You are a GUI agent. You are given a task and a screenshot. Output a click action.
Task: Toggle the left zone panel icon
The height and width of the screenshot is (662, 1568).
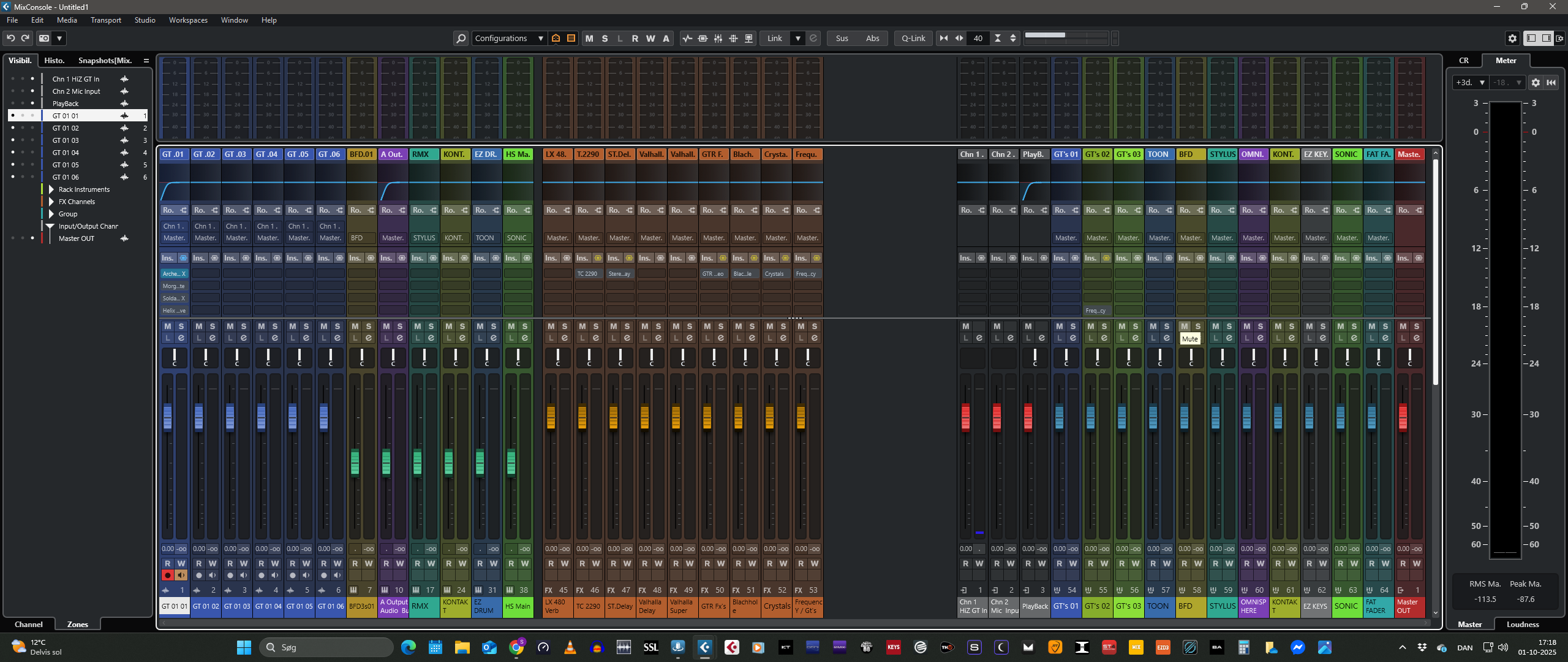[x=1531, y=38]
